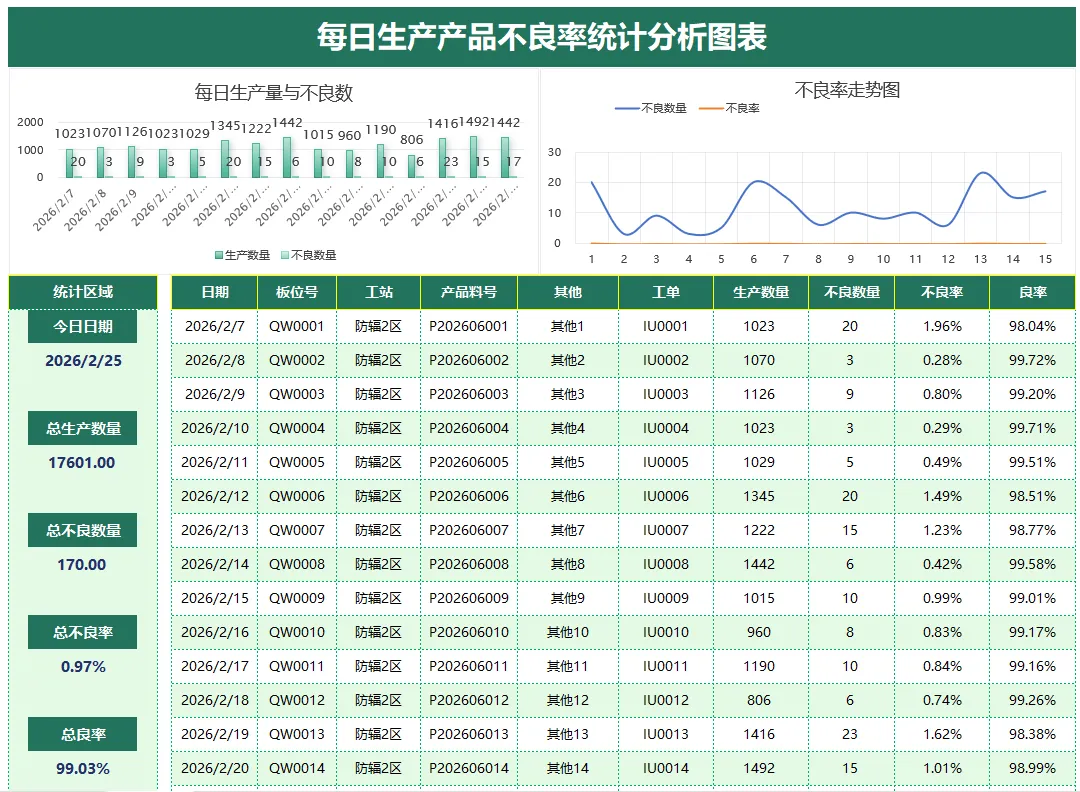The width and height of the screenshot is (1080, 792).
Task: Click the cell P202606005
Action: [469, 462]
